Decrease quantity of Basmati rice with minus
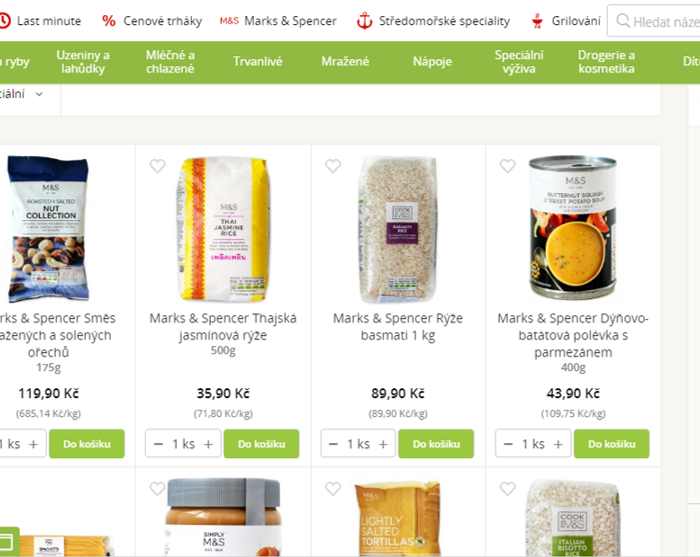The height and width of the screenshot is (557, 700). point(333,444)
